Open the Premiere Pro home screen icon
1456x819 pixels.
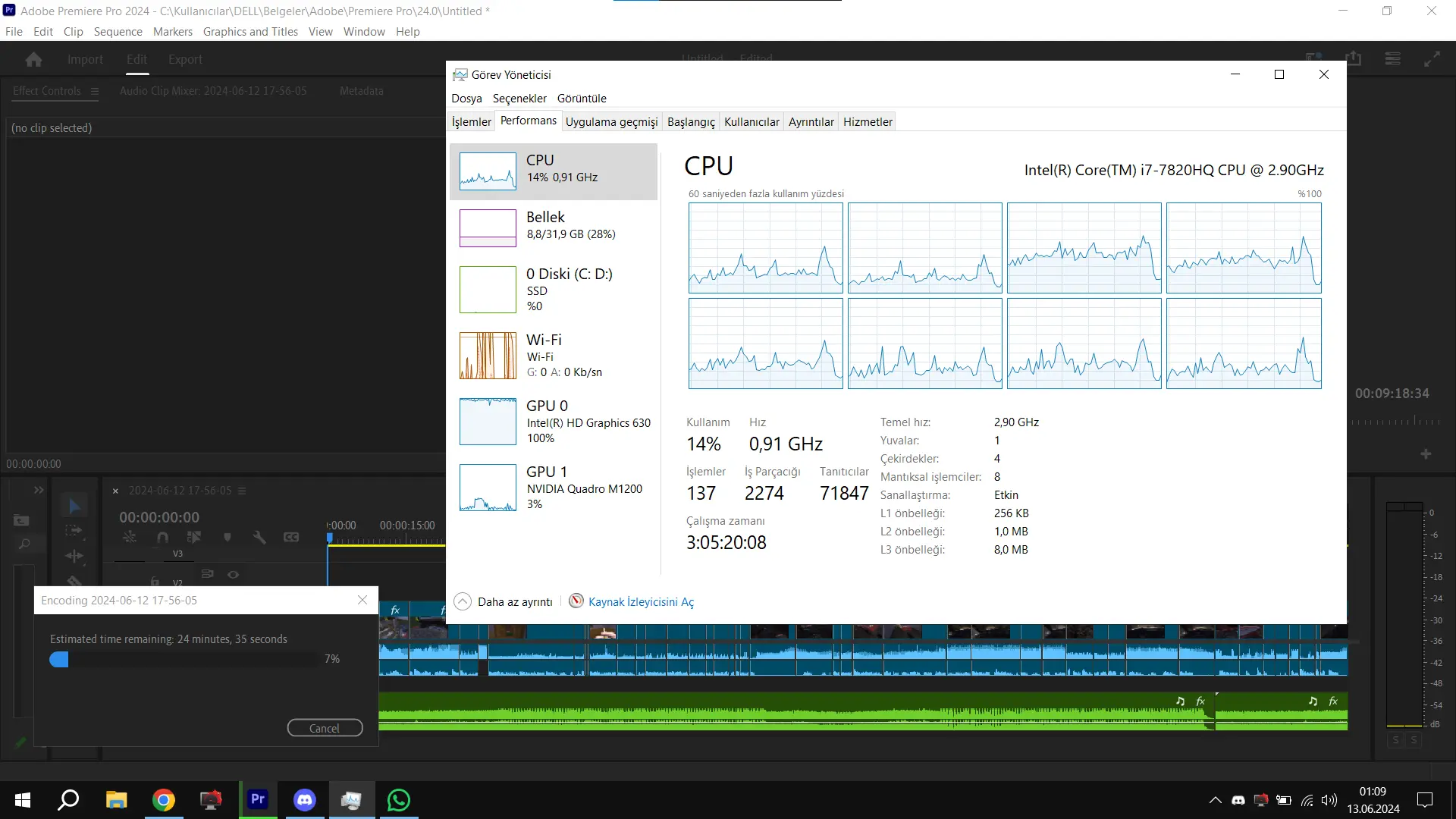(33, 59)
